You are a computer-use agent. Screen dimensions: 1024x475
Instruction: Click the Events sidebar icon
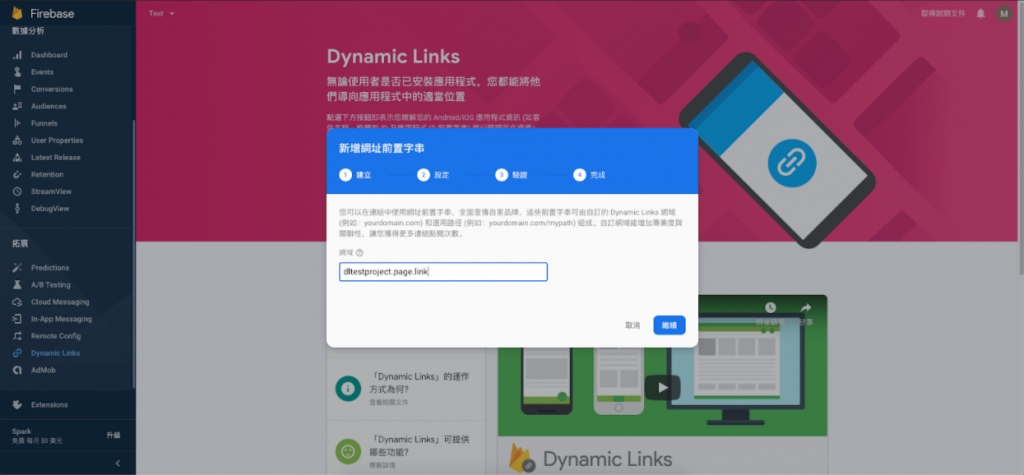(18, 73)
